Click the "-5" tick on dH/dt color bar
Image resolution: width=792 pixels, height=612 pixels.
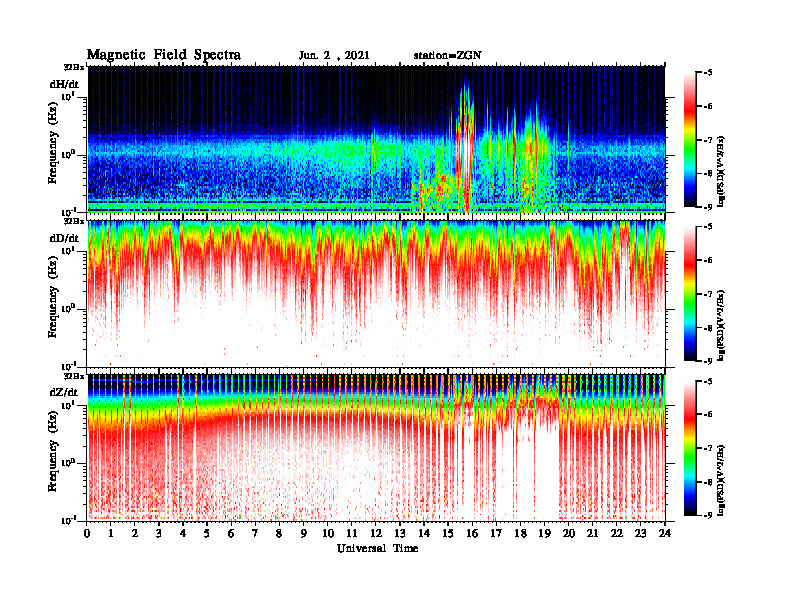click(x=707, y=73)
